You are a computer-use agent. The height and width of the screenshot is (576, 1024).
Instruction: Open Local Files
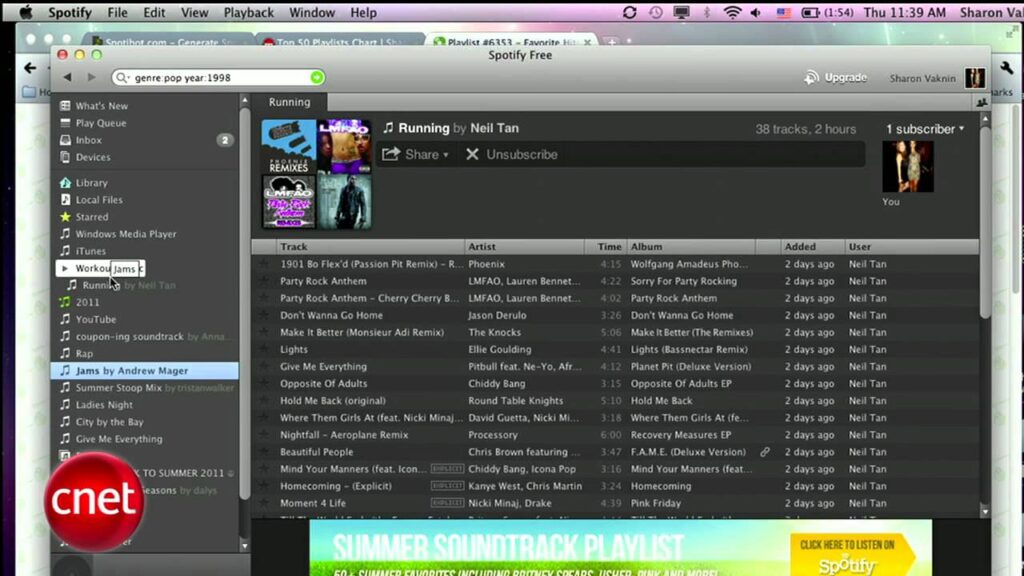coord(99,200)
